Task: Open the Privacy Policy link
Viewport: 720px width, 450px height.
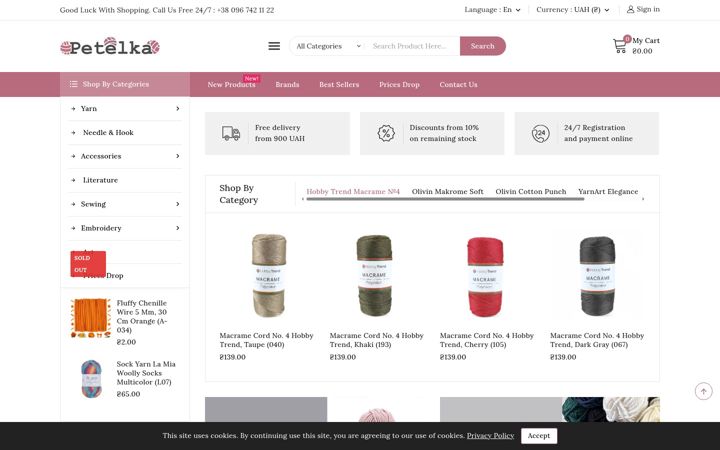Action: 490,436
